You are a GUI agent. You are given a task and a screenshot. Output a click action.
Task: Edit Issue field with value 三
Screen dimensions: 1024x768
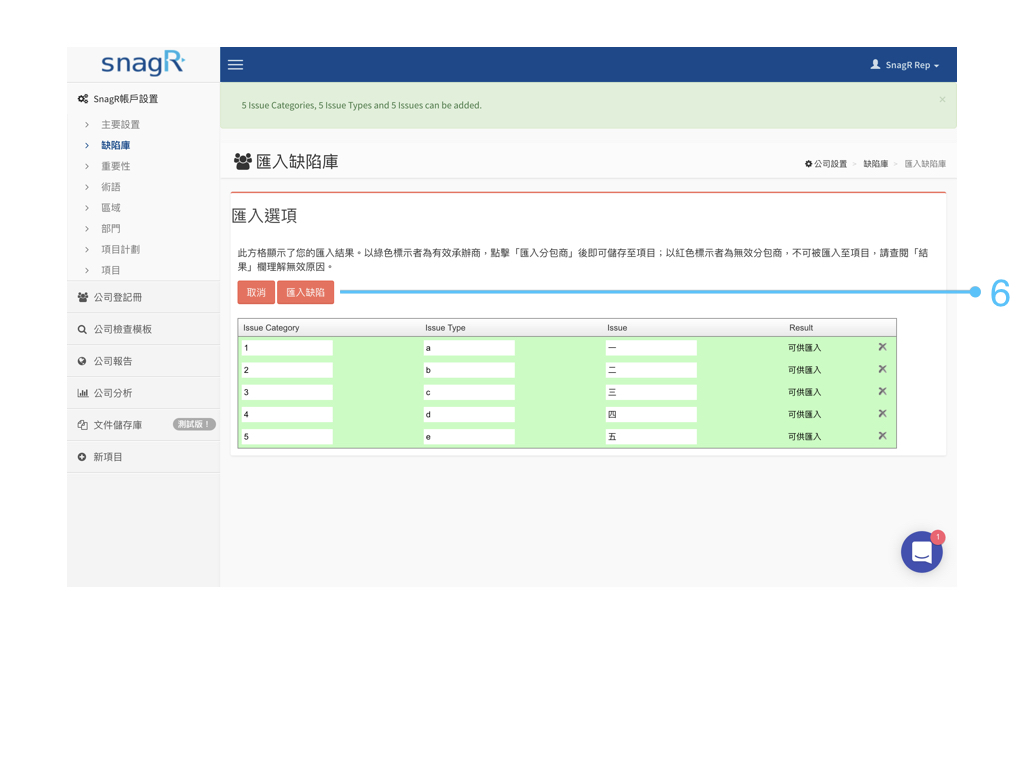tap(651, 392)
